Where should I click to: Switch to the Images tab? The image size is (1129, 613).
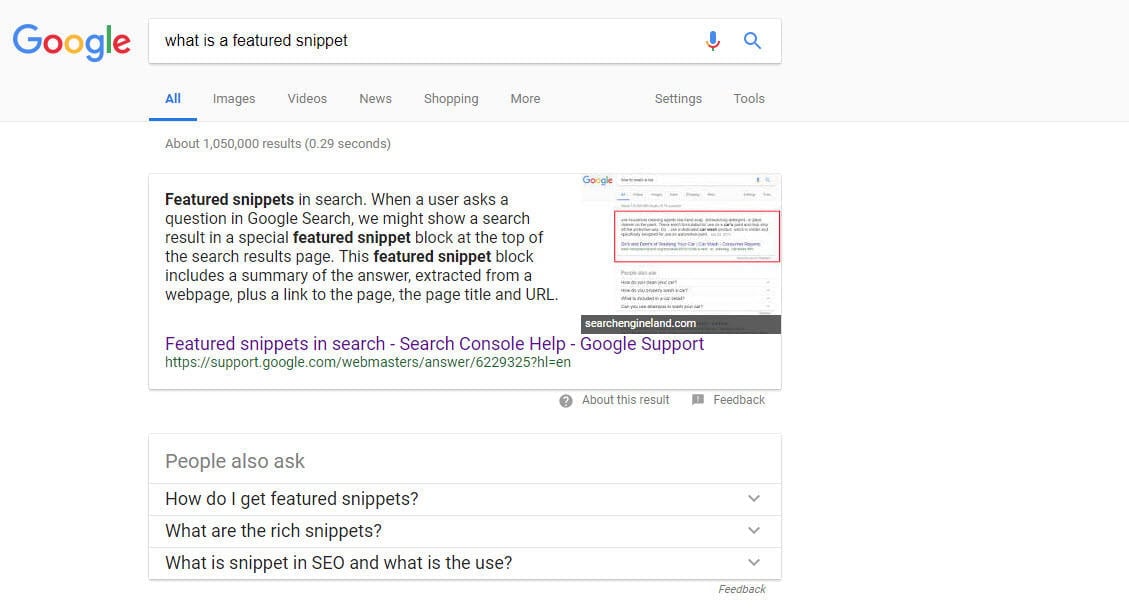point(234,99)
